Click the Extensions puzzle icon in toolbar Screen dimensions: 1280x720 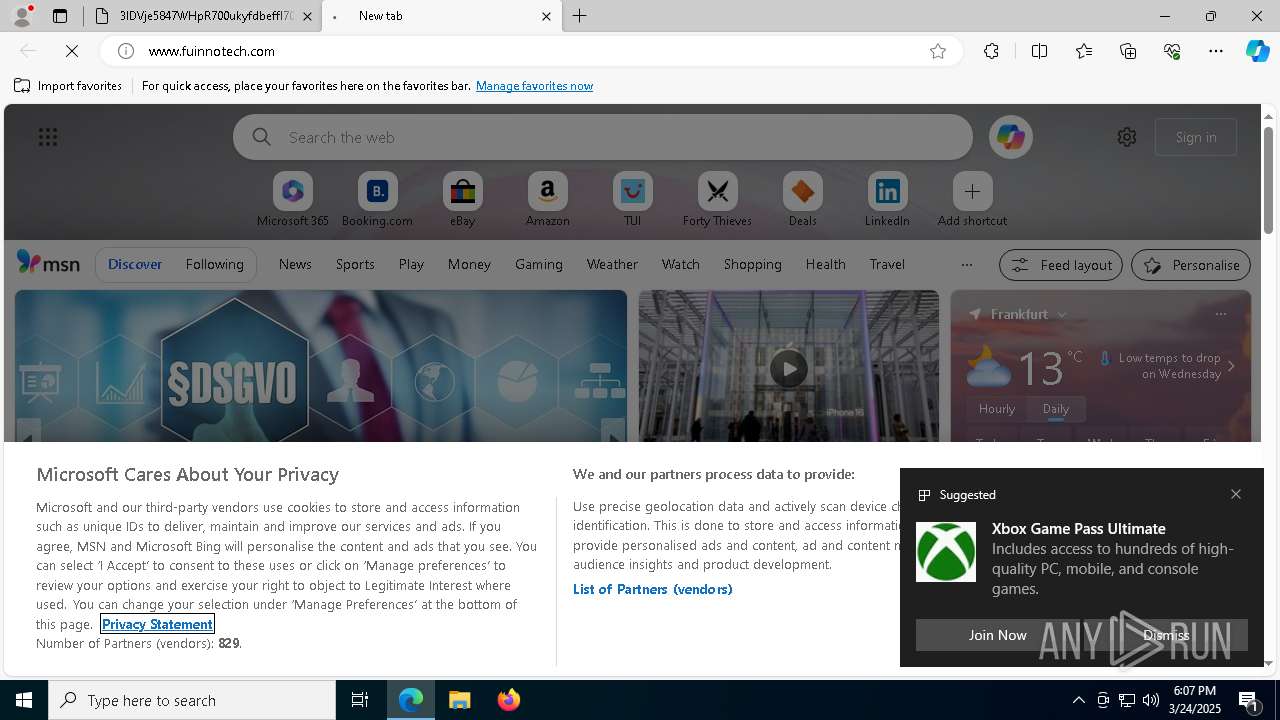click(x=991, y=51)
